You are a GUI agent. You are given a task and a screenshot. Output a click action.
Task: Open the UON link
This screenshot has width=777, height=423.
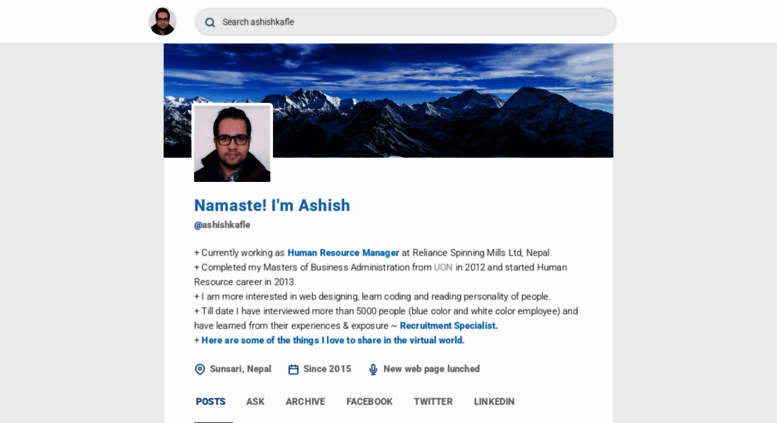[443, 267]
